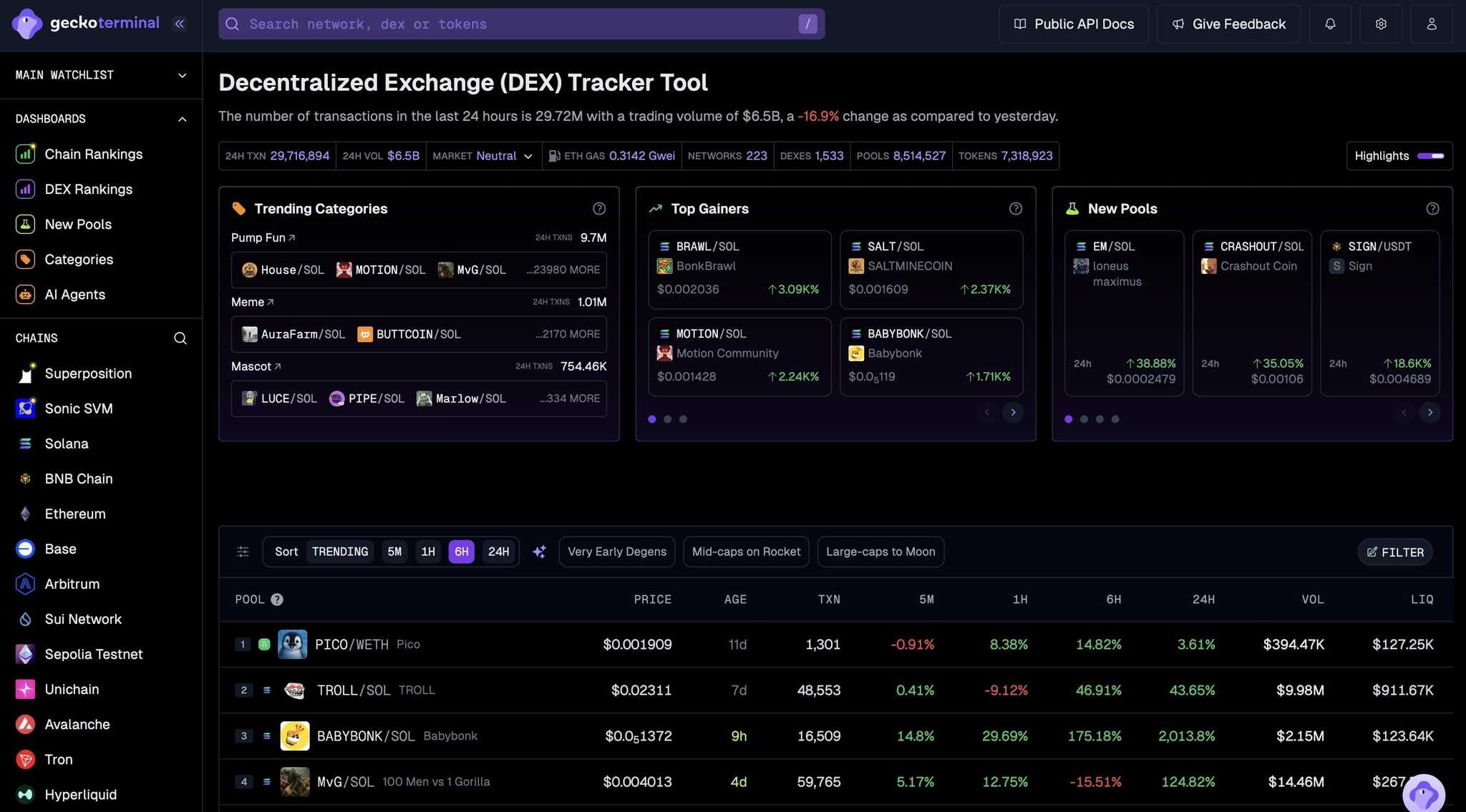Click AI Agents robot icon in sidebar
Viewport: 1466px width, 812px height.
25,294
